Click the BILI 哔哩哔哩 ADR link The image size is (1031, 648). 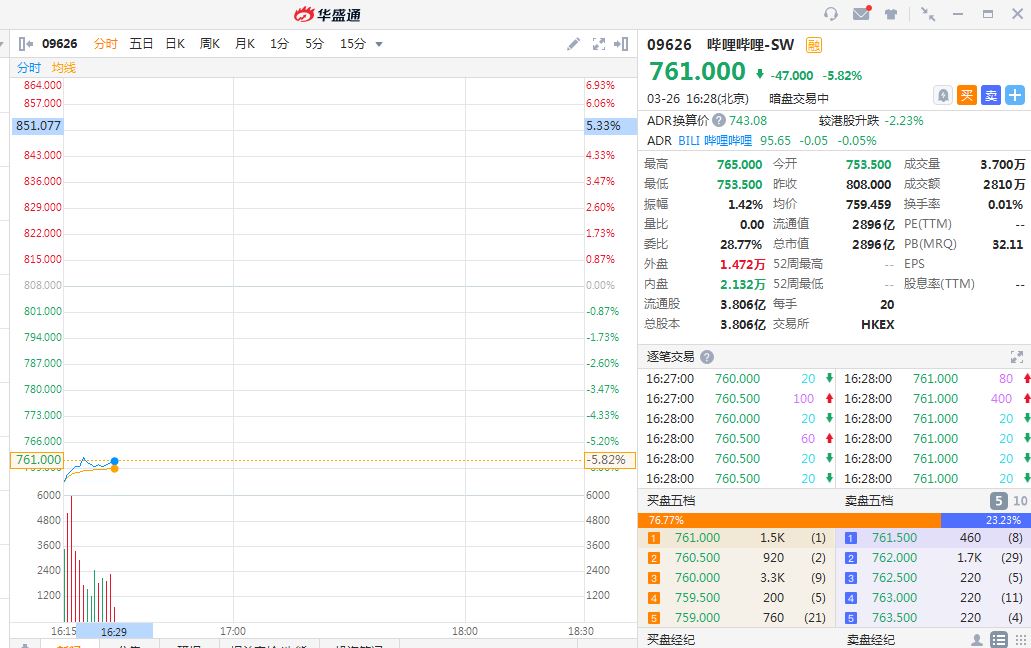tap(714, 141)
